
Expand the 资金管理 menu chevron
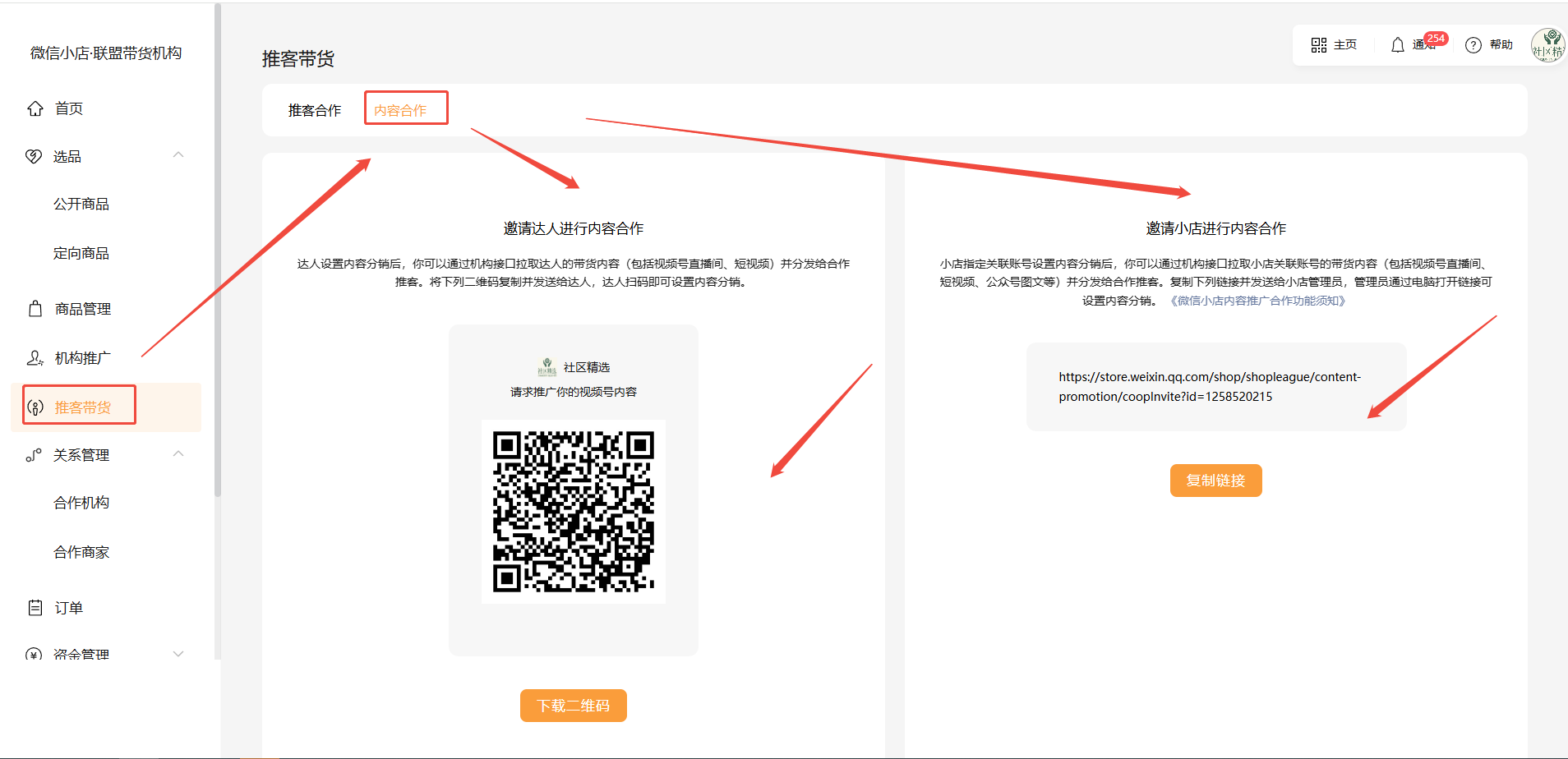pos(178,654)
